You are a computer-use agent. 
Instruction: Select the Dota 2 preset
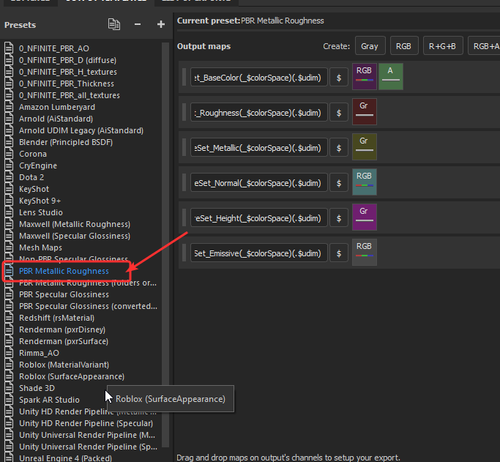pos(31,177)
